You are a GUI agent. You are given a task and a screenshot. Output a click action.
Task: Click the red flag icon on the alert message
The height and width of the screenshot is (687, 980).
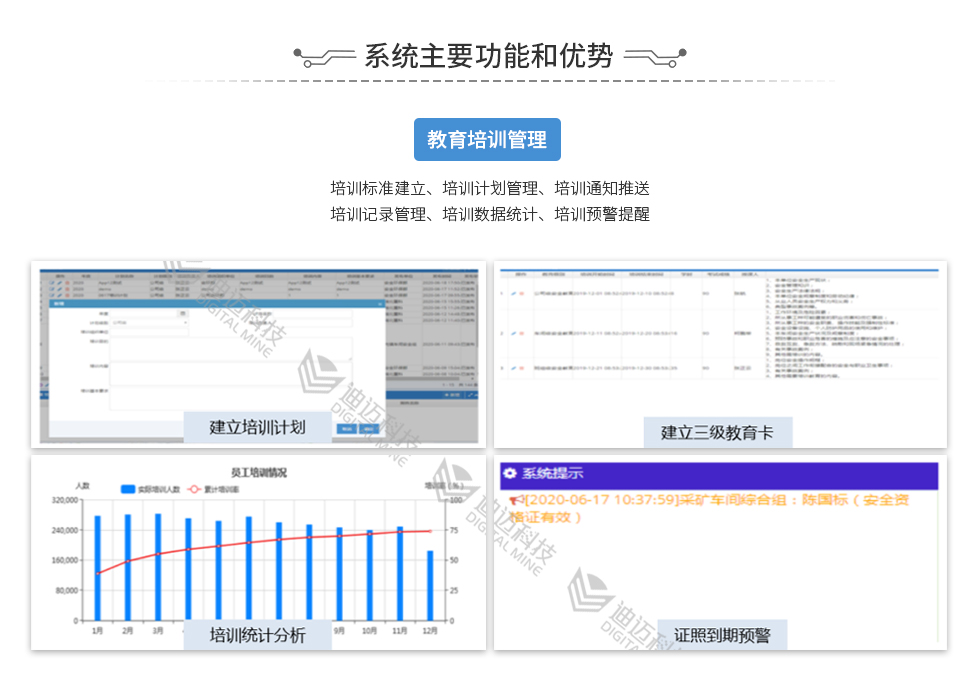(x=512, y=500)
